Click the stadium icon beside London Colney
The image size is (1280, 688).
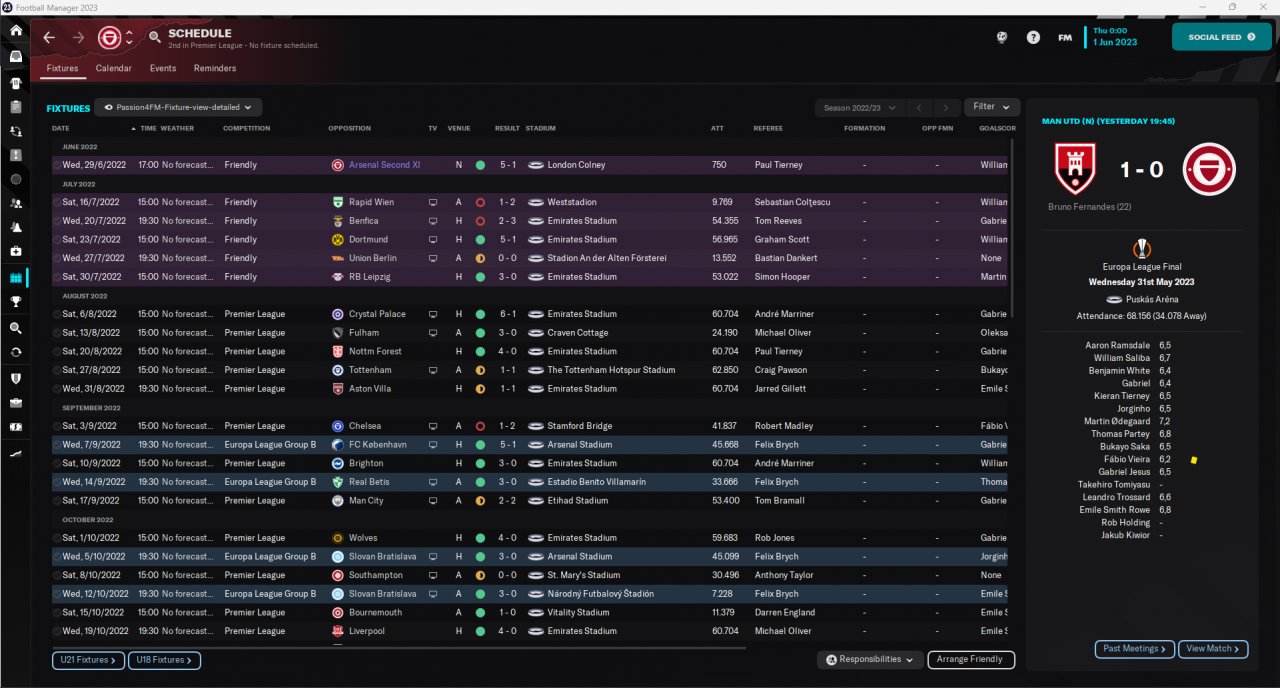coord(536,165)
